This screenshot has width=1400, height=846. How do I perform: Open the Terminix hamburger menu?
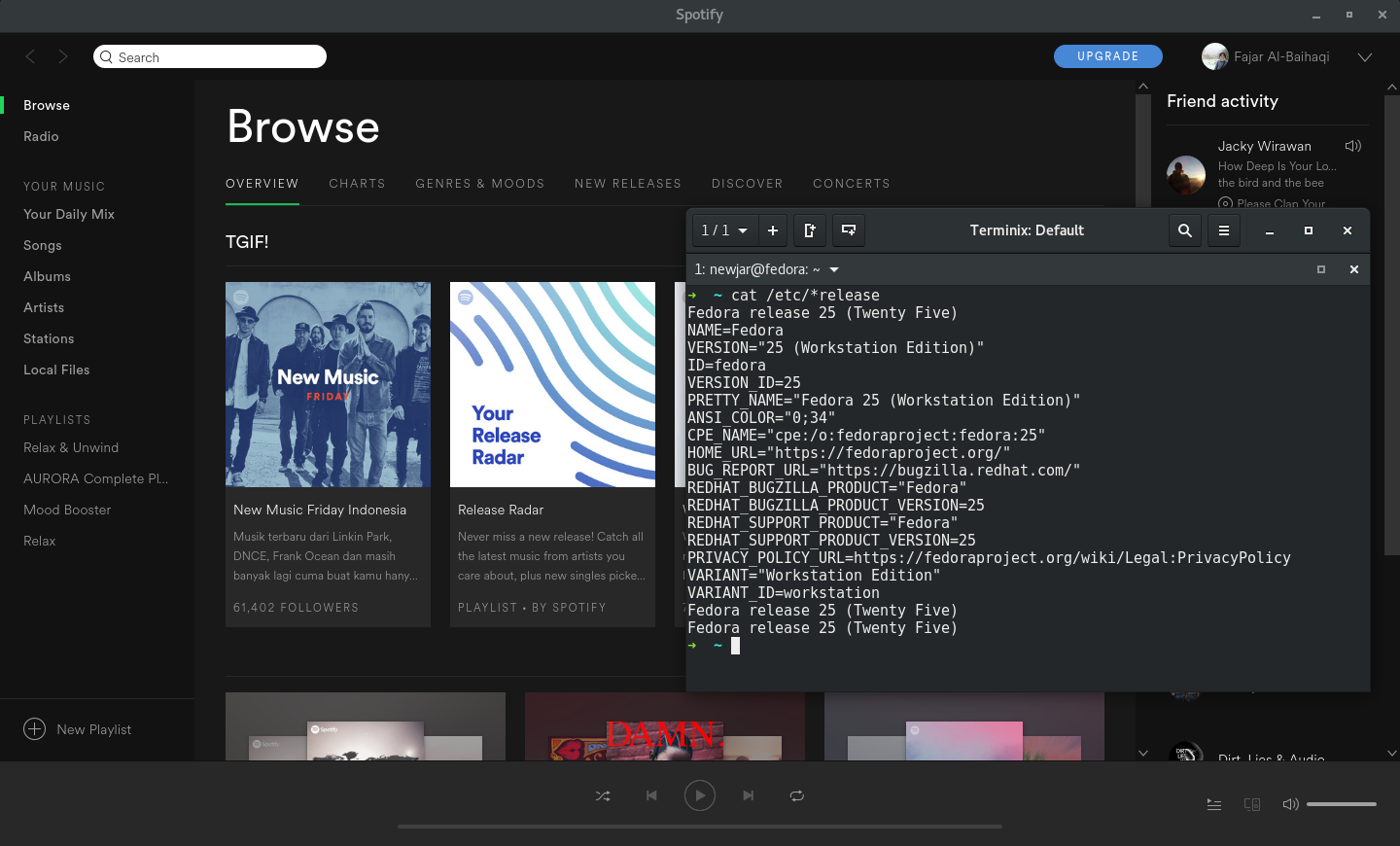point(1224,230)
